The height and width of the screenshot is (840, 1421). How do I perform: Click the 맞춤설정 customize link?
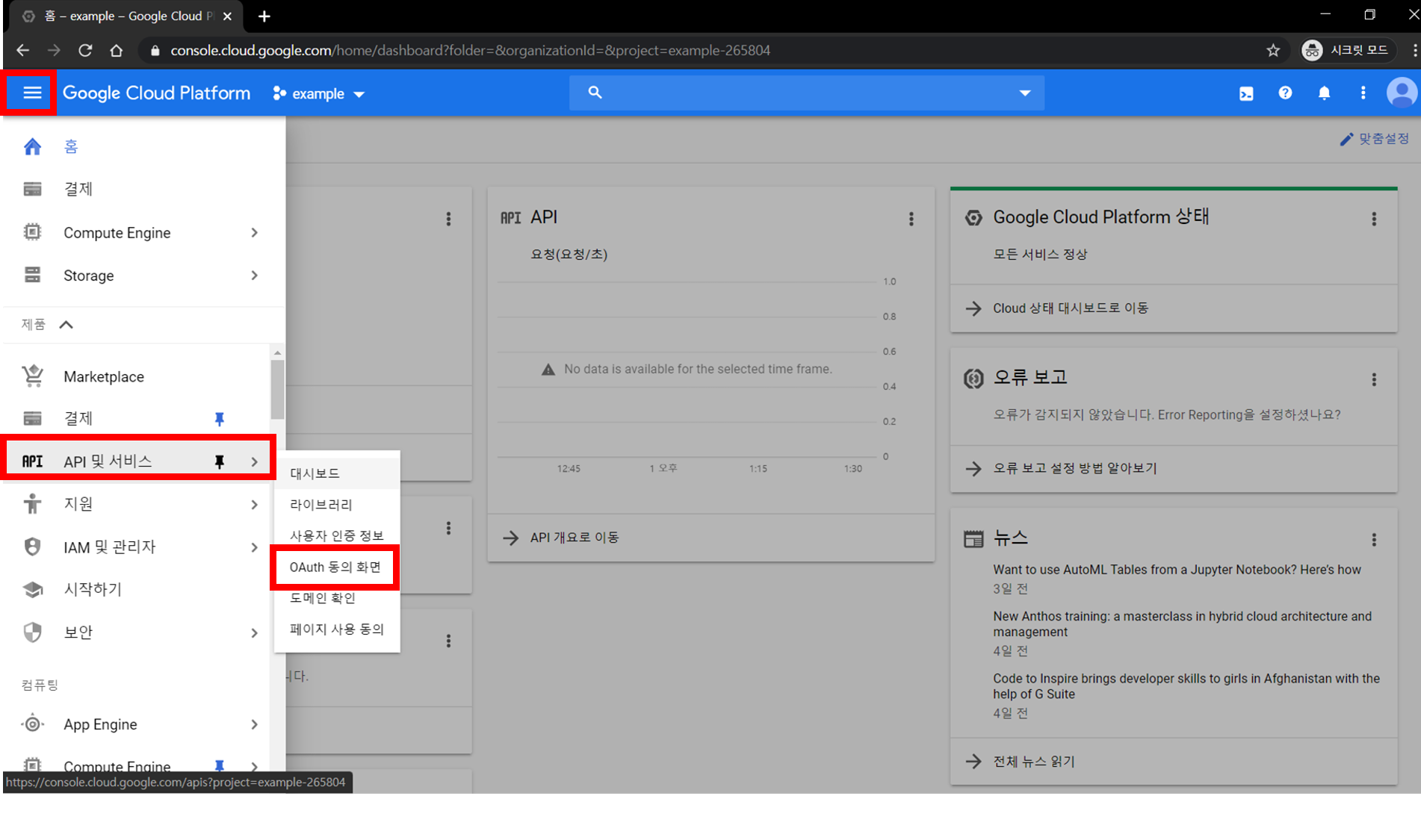click(1375, 139)
